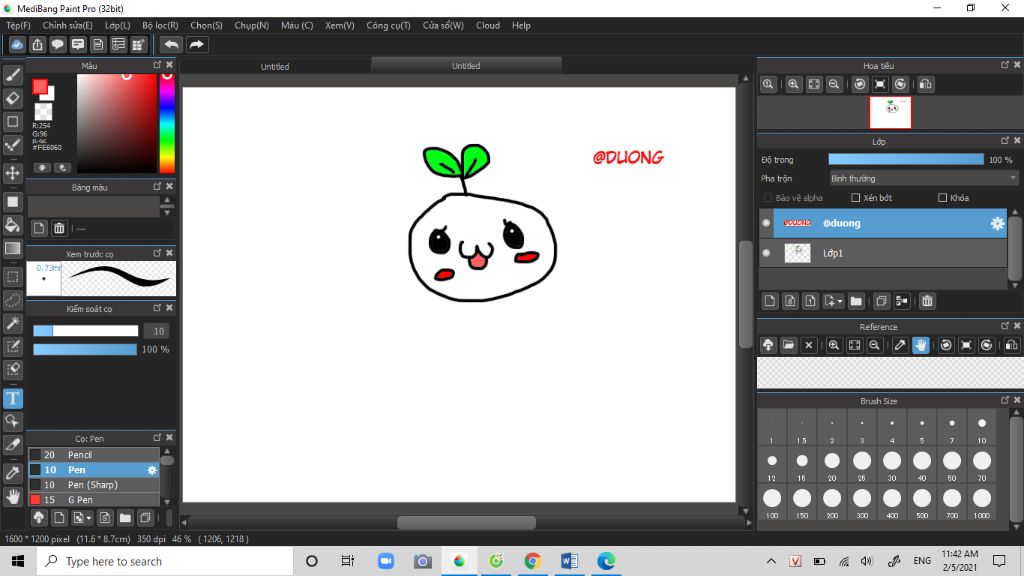Open the Pen brush settings gear
The width and height of the screenshot is (1024, 576).
[152, 470]
